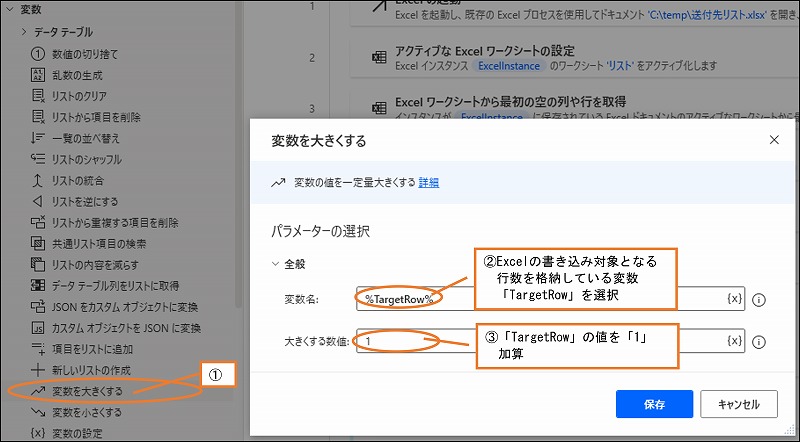Click the 変数名 input field

[x=551, y=299]
